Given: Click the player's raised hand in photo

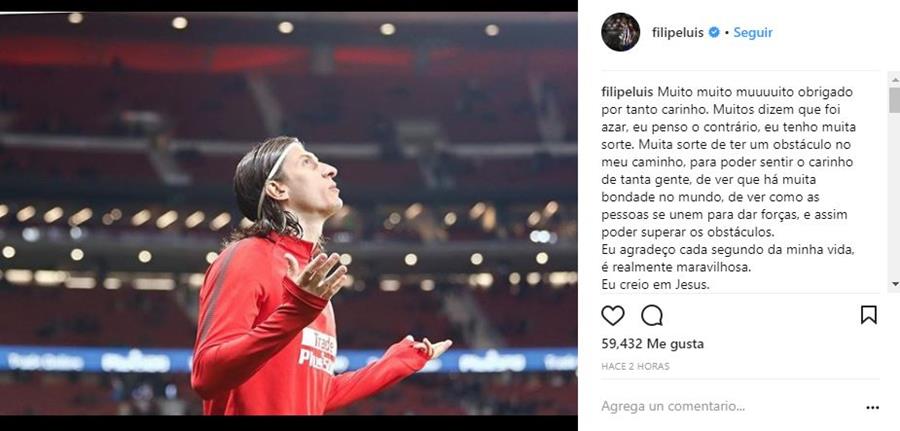Looking at the screenshot, I should tap(316, 275).
